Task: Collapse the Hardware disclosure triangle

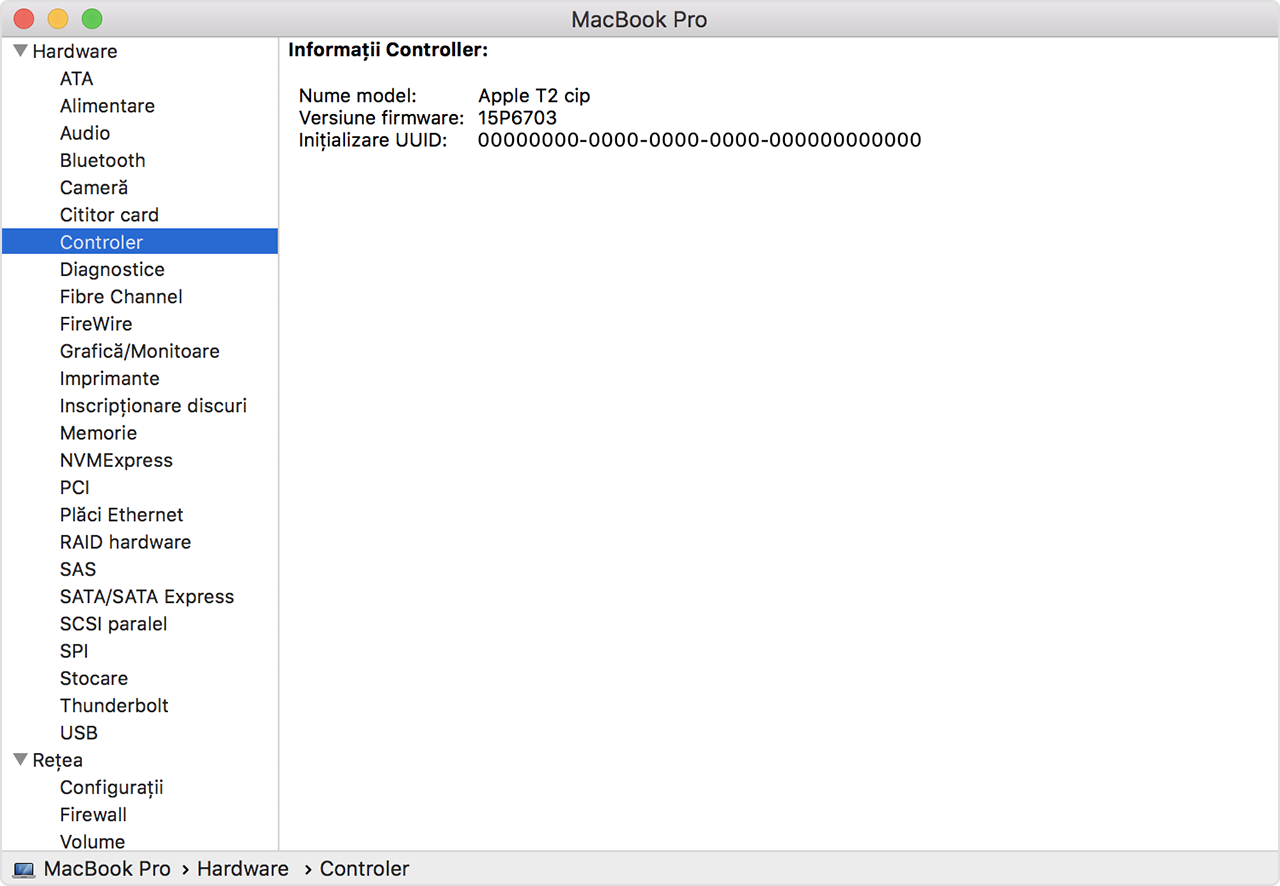Action: [x=20, y=51]
